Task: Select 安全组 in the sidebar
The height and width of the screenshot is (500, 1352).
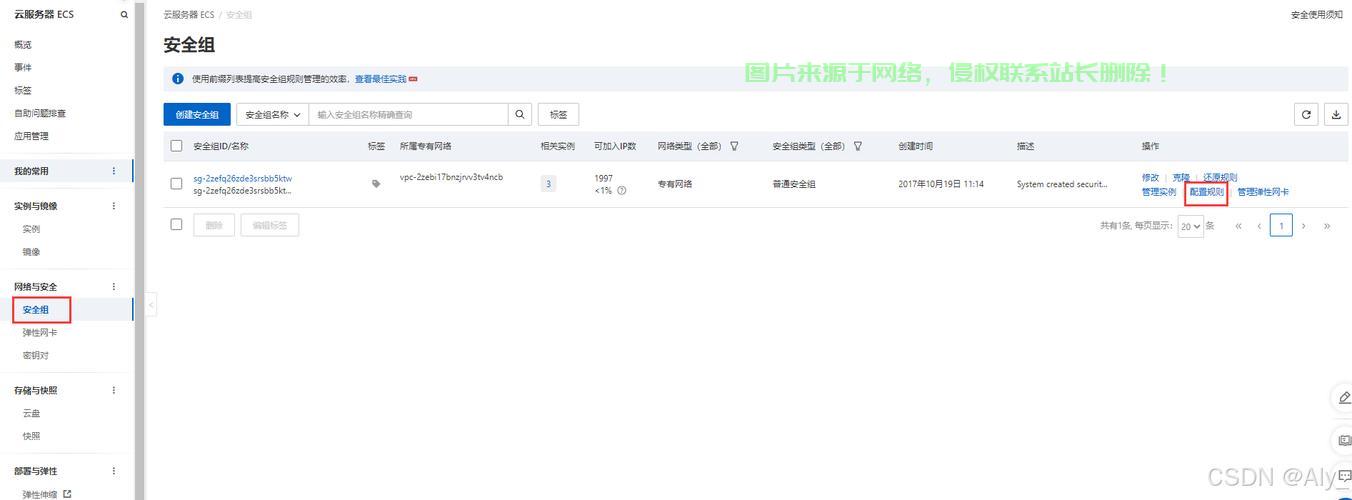Action: click(36, 310)
